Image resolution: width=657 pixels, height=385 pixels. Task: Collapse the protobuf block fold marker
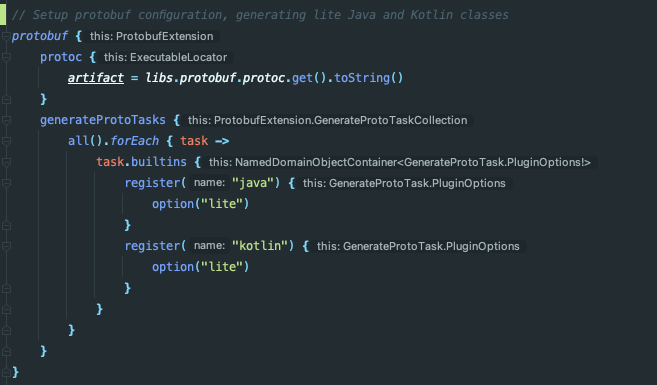coord(6,36)
